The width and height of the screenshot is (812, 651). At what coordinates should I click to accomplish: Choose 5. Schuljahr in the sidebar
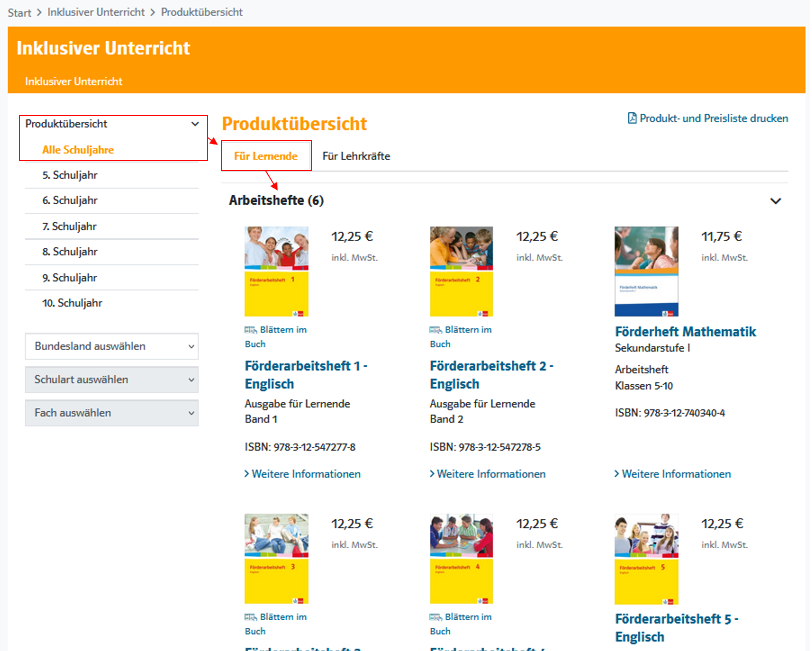[x=70, y=175]
